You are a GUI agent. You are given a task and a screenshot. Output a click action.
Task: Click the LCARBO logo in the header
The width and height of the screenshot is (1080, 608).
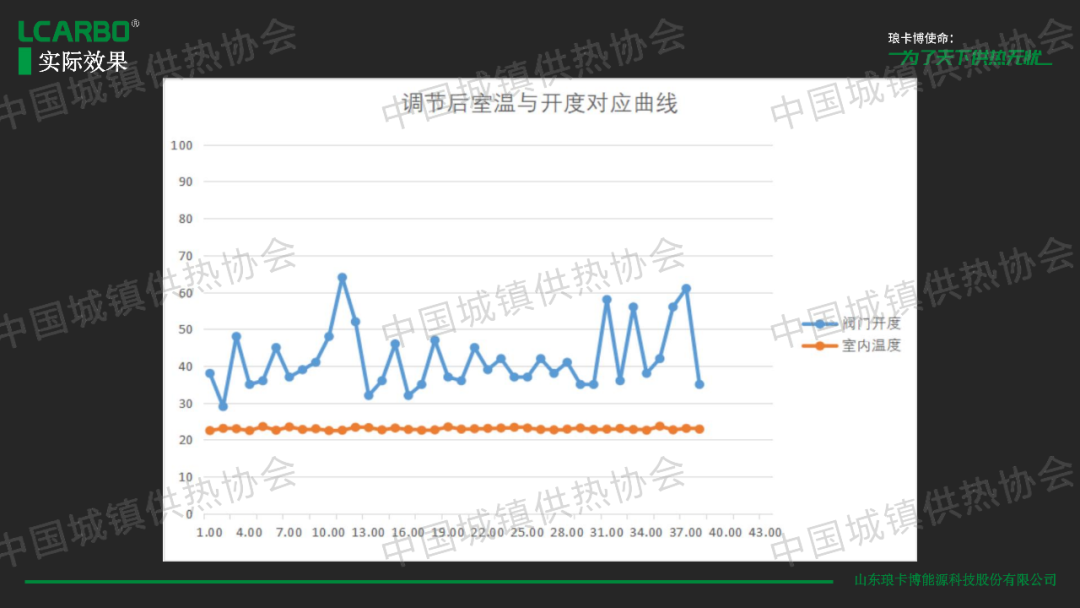75,30
